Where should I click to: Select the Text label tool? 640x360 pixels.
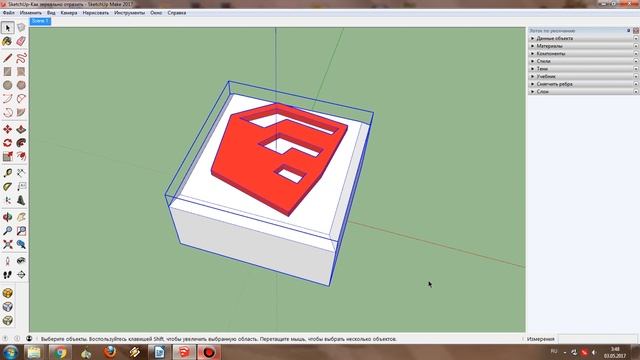coord(21,187)
